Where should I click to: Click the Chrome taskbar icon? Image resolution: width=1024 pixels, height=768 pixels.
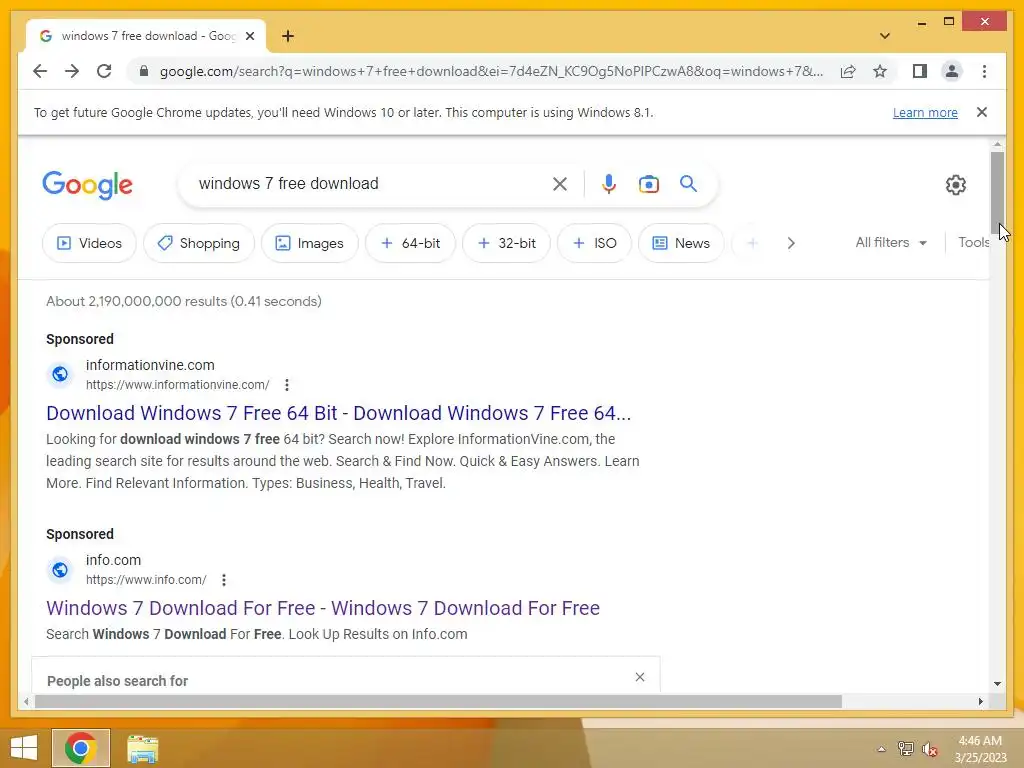pyautogui.click(x=81, y=748)
